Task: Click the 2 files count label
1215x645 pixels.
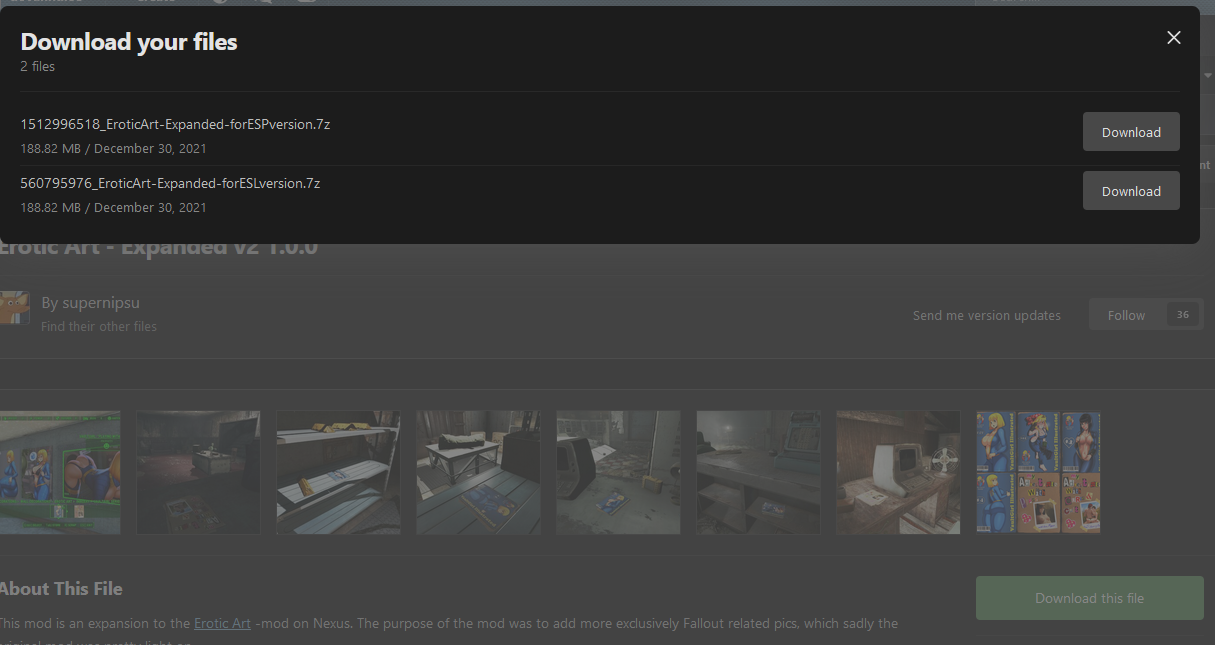Action: (x=38, y=66)
